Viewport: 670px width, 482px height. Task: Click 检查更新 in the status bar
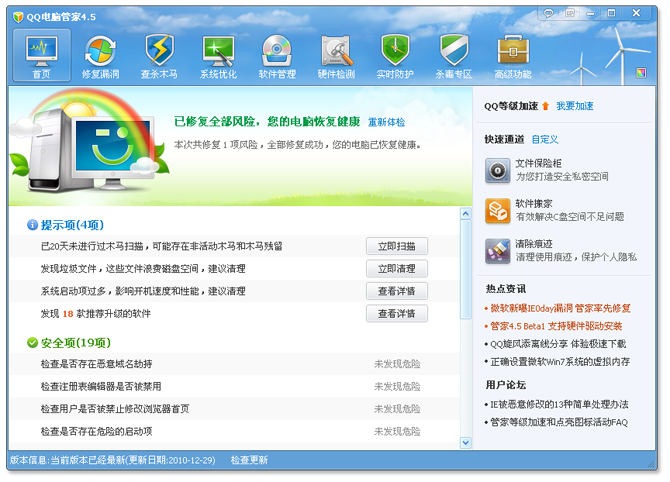click(x=249, y=461)
